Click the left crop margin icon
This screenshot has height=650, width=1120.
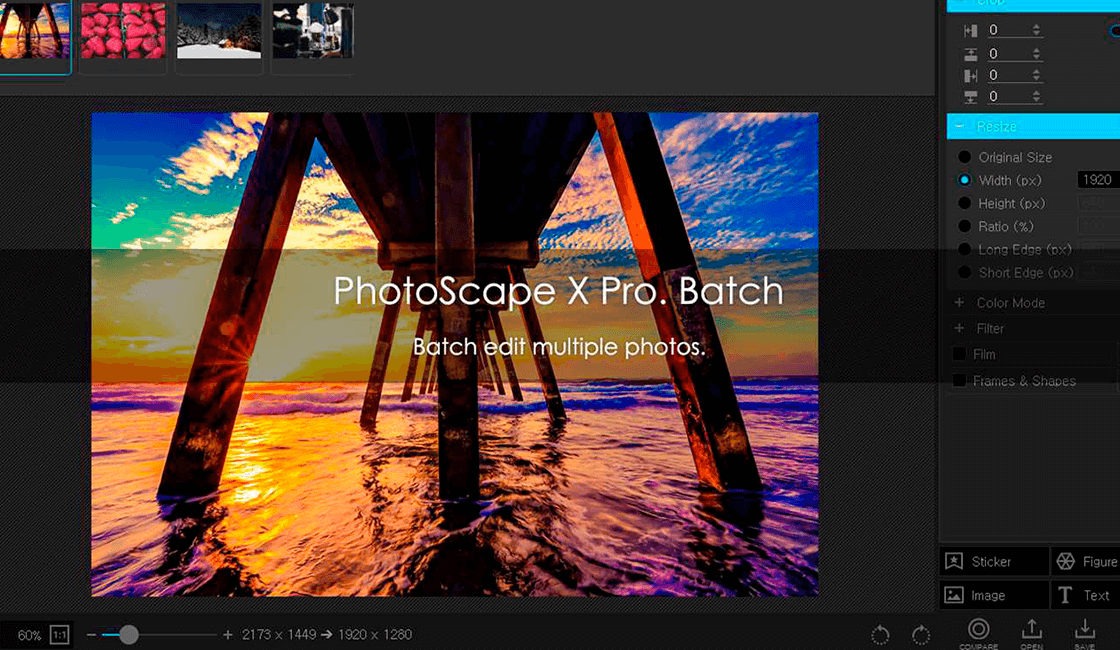tap(970, 31)
